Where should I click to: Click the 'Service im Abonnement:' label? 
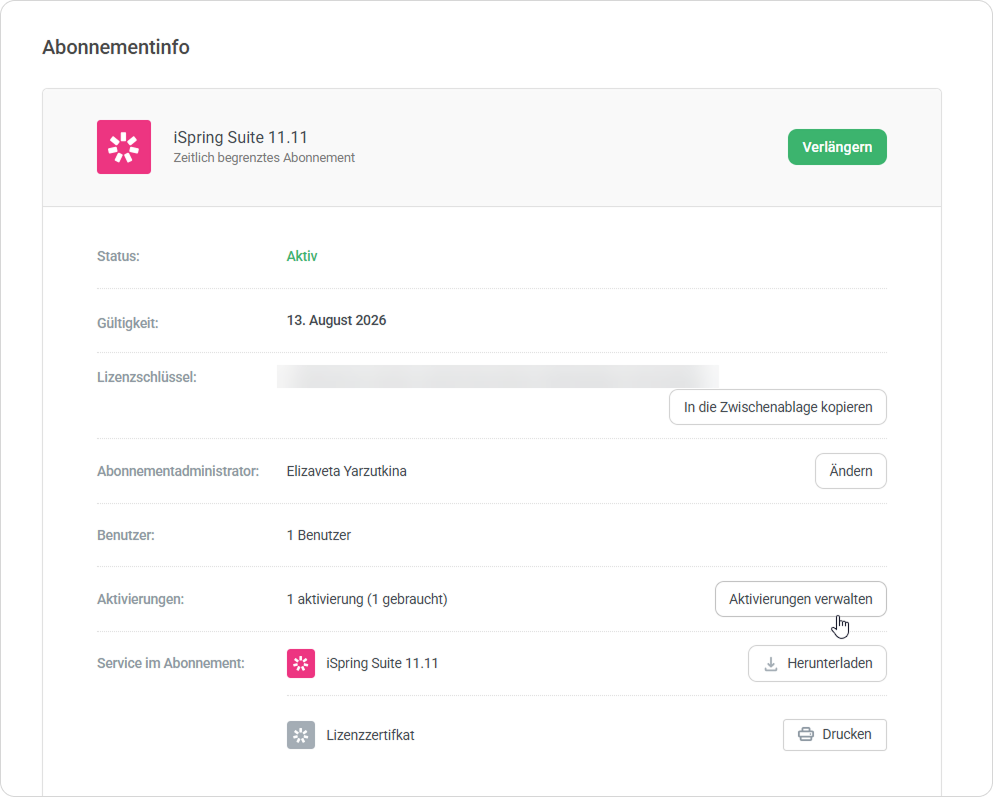(171, 663)
